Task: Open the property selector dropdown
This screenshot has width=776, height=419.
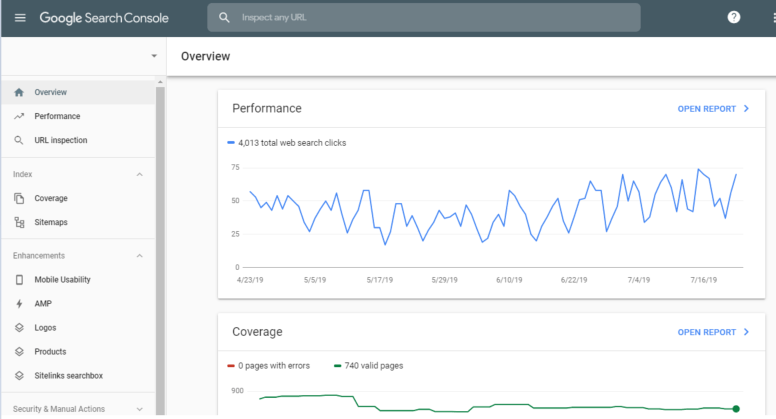Action: (x=153, y=56)
